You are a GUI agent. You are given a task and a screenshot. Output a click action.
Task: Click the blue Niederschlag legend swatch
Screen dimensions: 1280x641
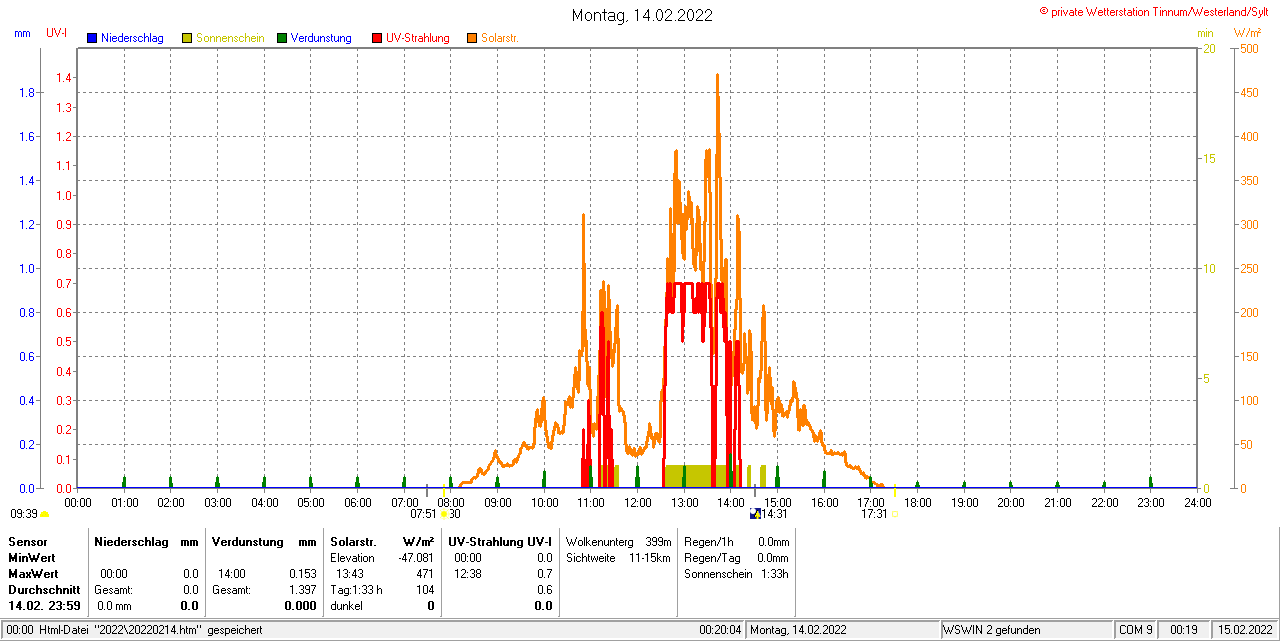[x=93, y=38]
